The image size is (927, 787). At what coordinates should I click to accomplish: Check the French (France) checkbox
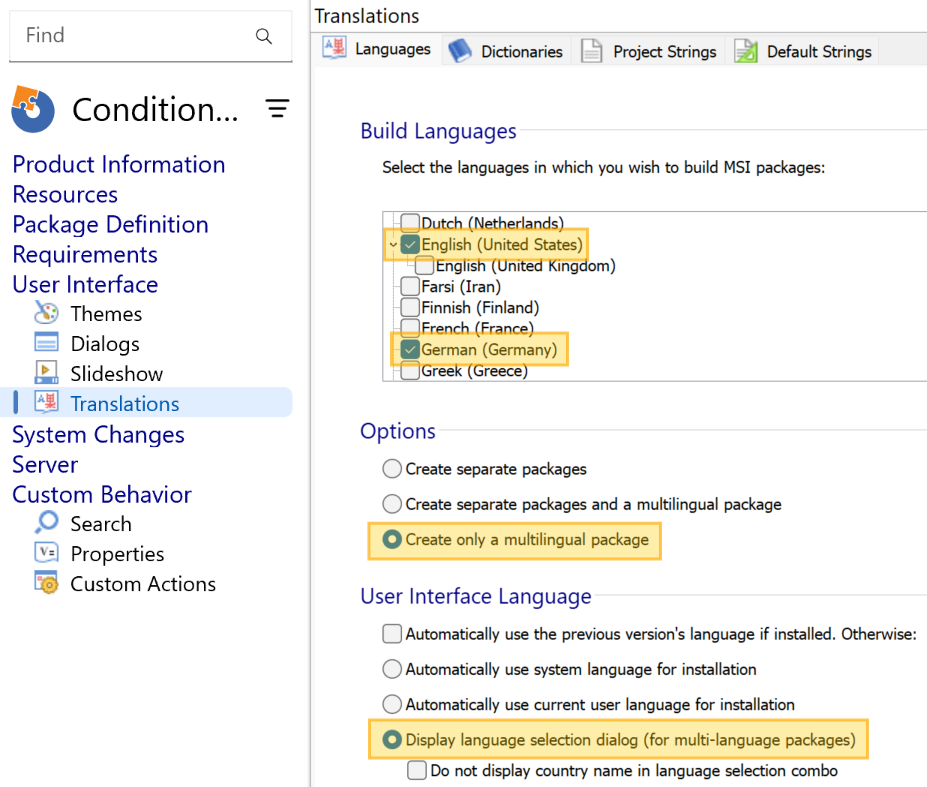(x=410, y=328)
